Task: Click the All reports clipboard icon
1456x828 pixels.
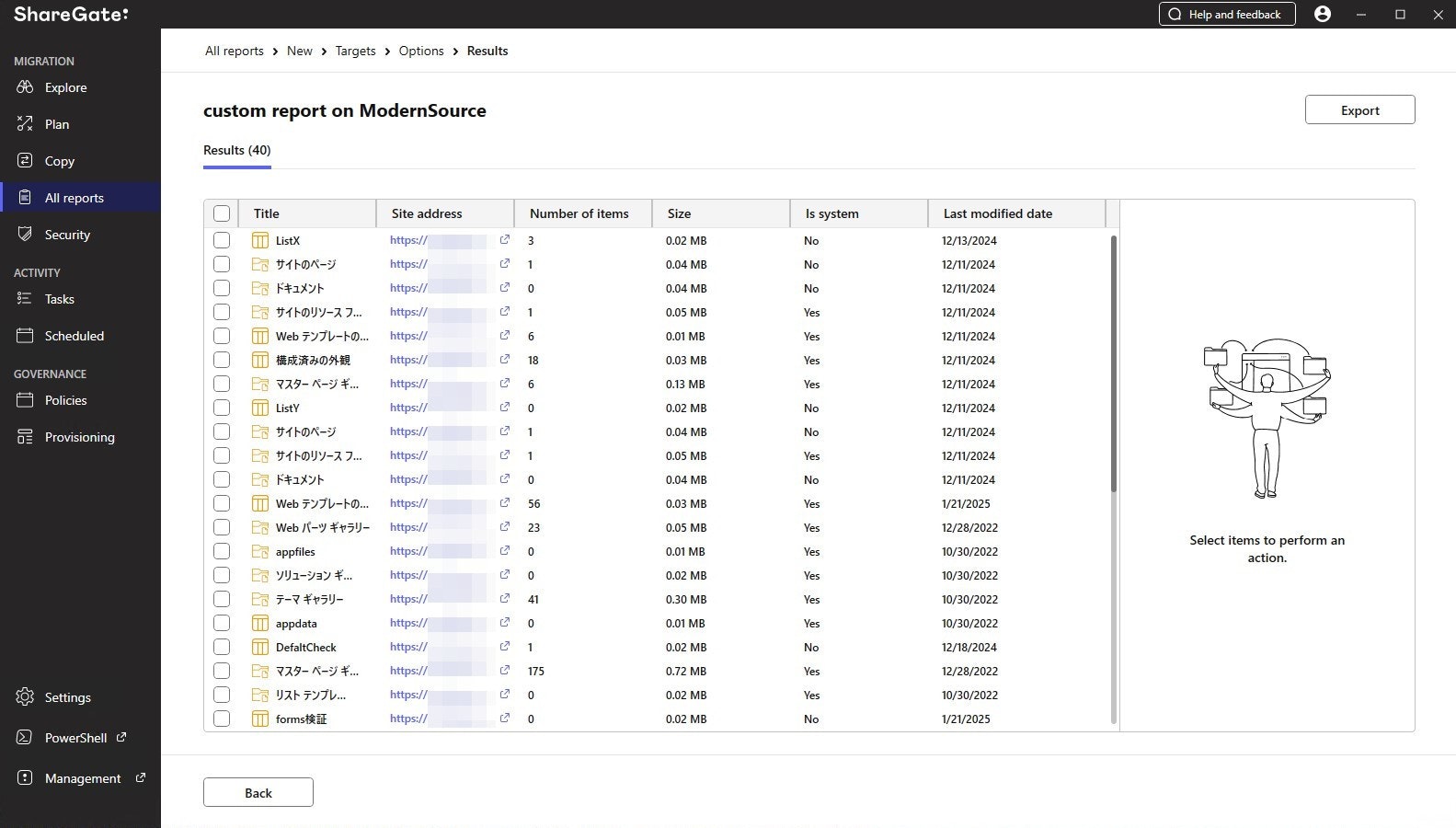Action: click(25, 198)
